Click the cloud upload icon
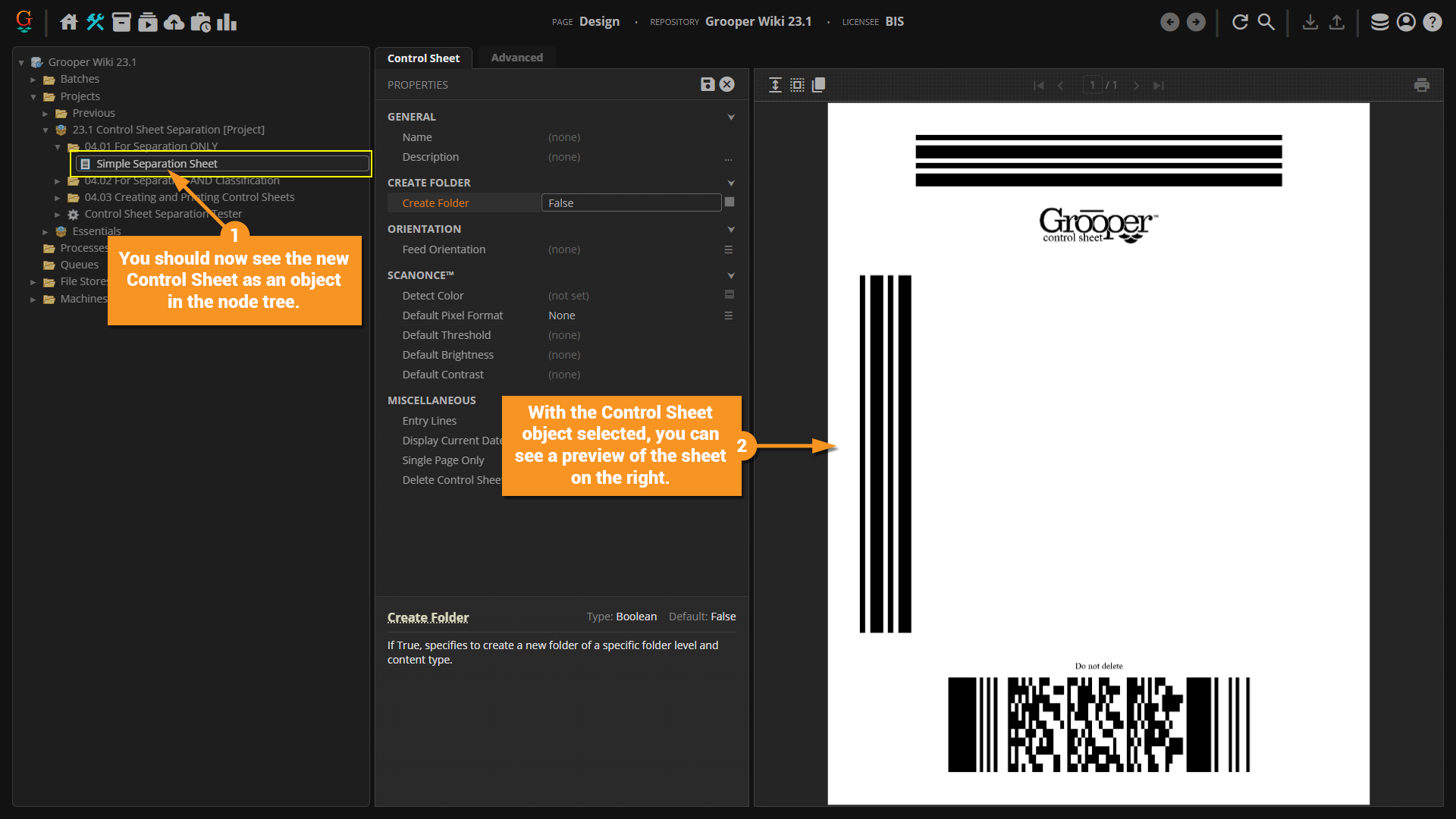The width and height of the screenshot is (1456, 819). point(174,22)
